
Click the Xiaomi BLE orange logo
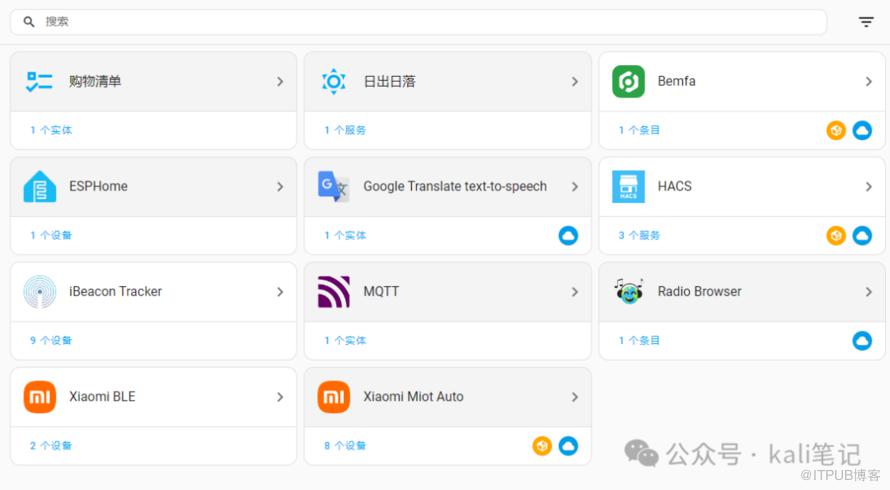point(40,397)
